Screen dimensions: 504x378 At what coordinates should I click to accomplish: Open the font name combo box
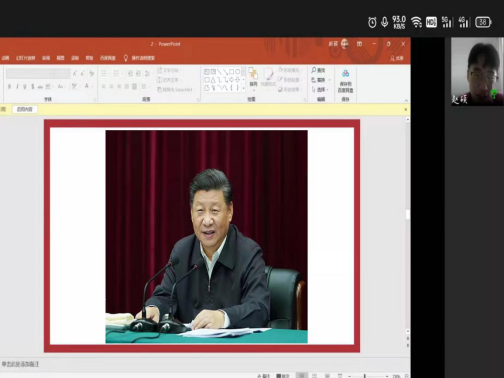click(38, 73)
